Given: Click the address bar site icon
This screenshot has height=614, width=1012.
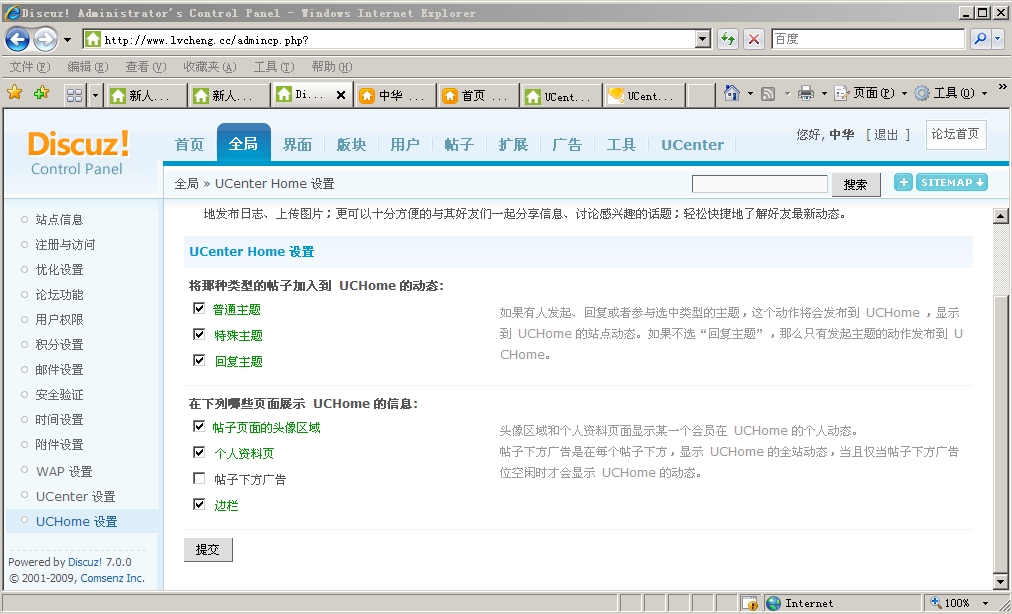Looking at the screenshot, I should click(93, 39).
